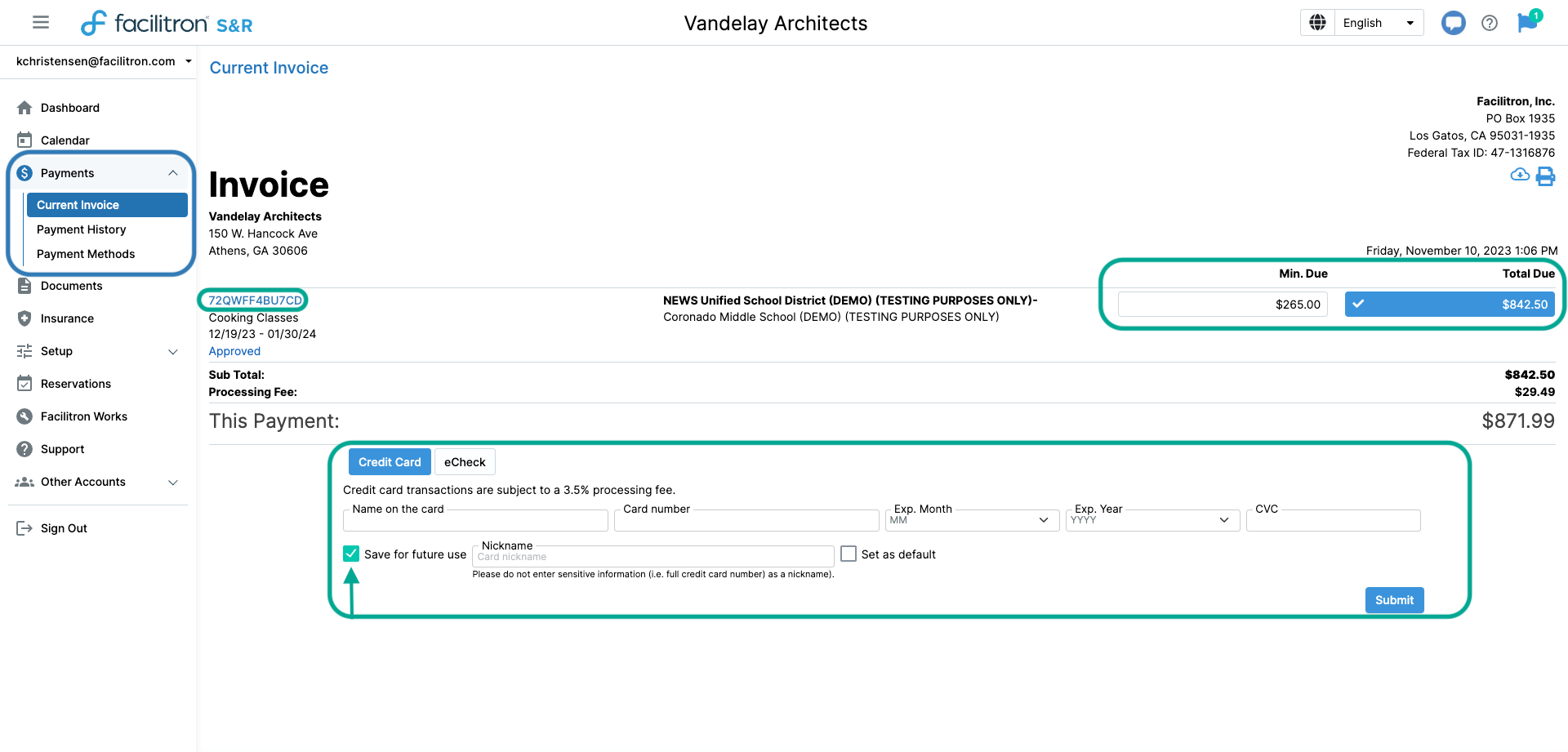The image size is (1568, 752).
Task: Focus the CVC field
Action: (x=1333, y=520)
